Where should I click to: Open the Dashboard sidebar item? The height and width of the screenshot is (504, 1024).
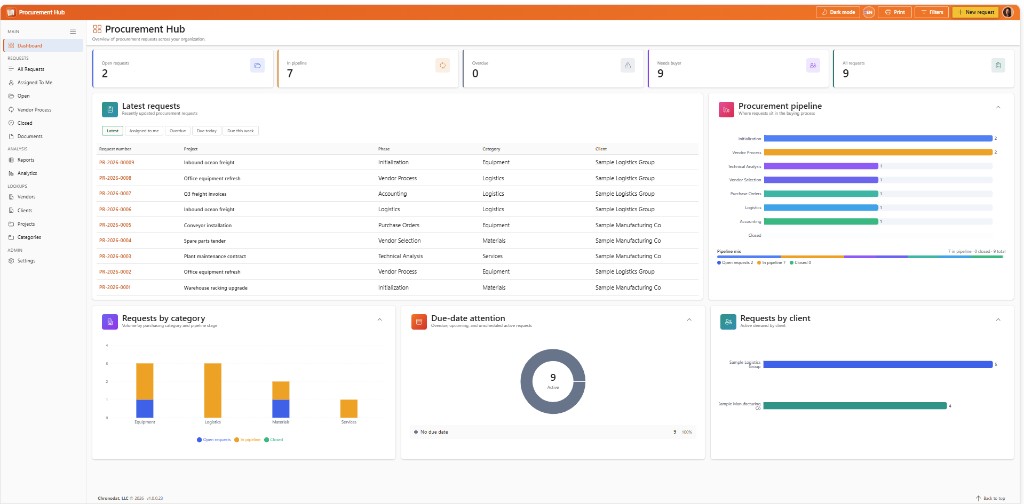(43, 46)
